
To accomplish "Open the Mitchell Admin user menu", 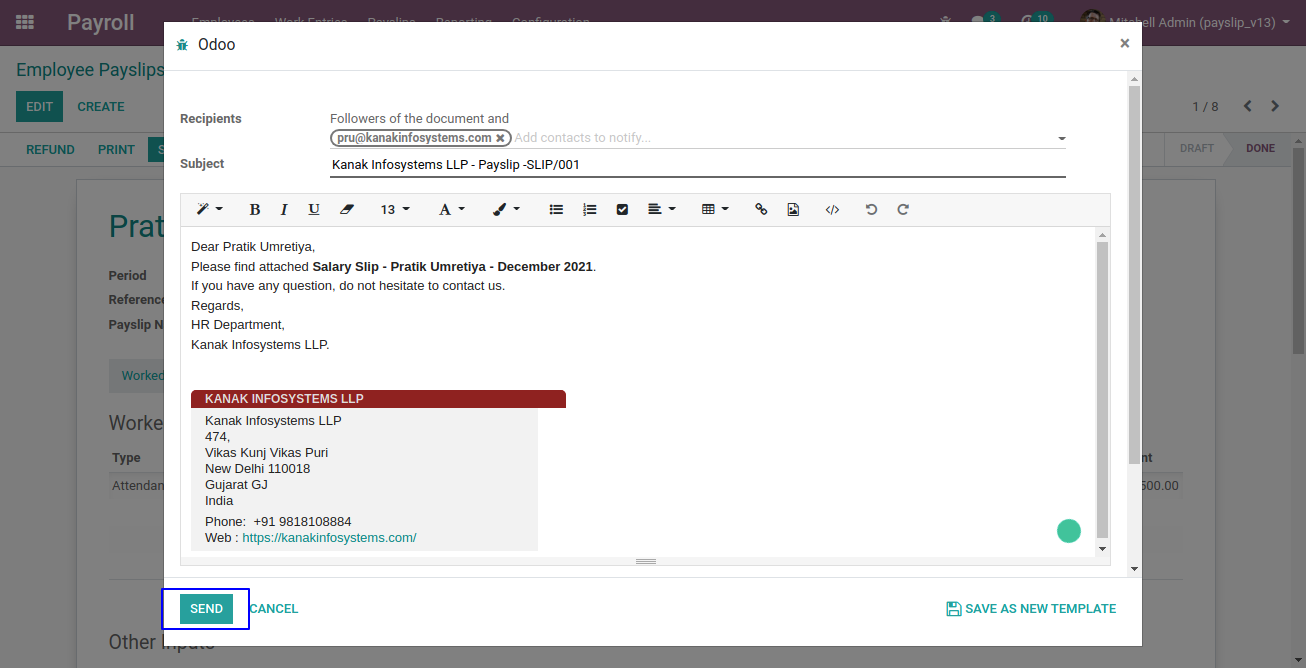I will pyautogui.click(x=1186, y=22).
